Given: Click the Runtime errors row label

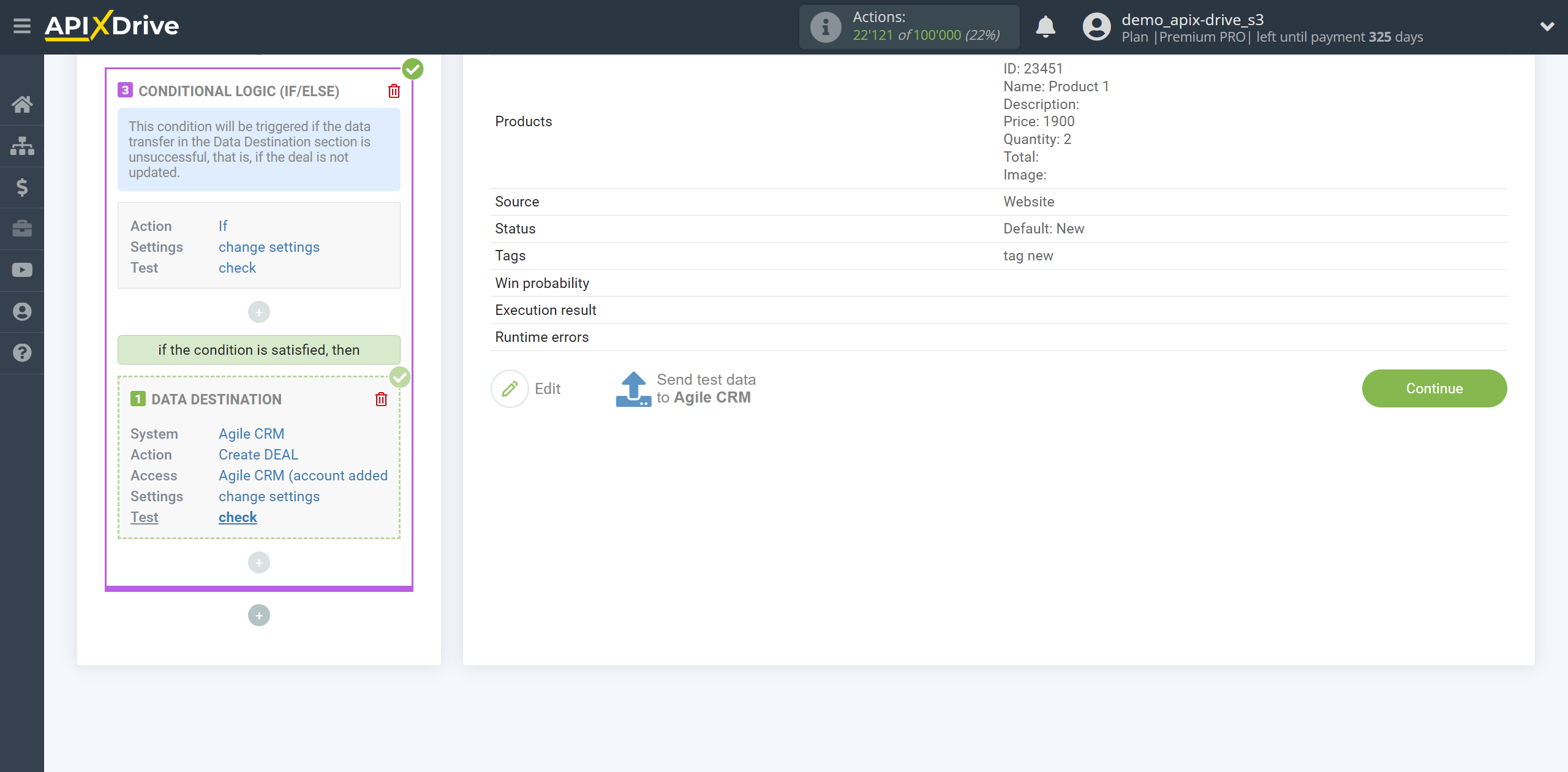Looking at the screenshot, I should coord(542,337).
